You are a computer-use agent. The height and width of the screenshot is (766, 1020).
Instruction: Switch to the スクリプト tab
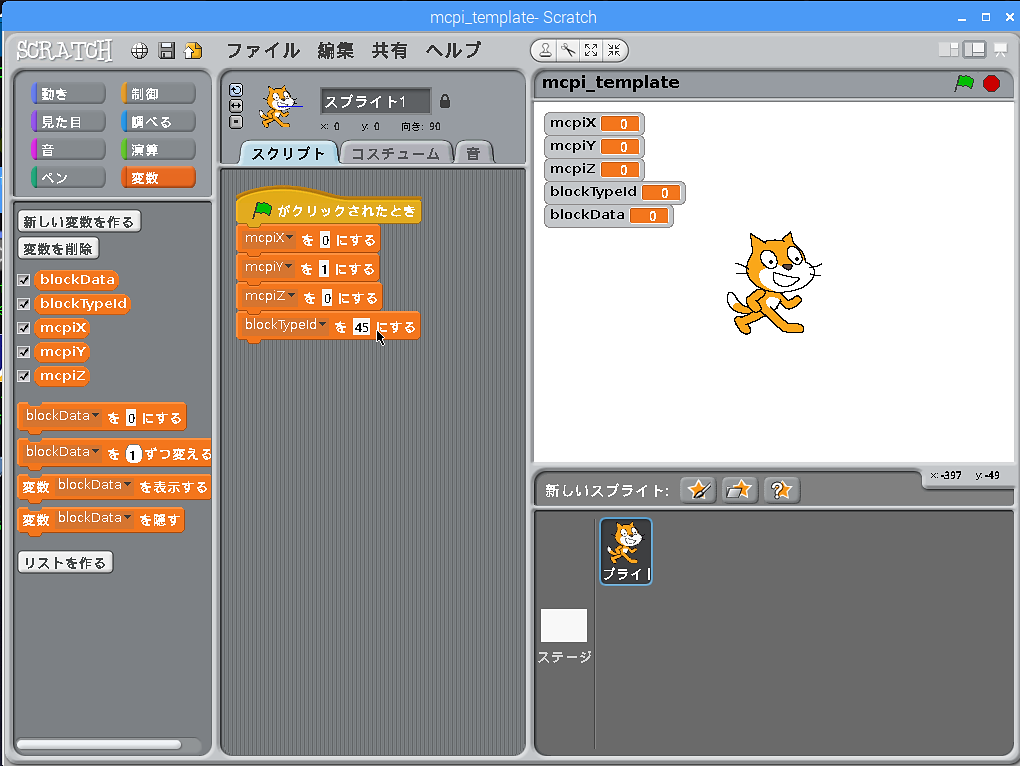tap(288, 153)
